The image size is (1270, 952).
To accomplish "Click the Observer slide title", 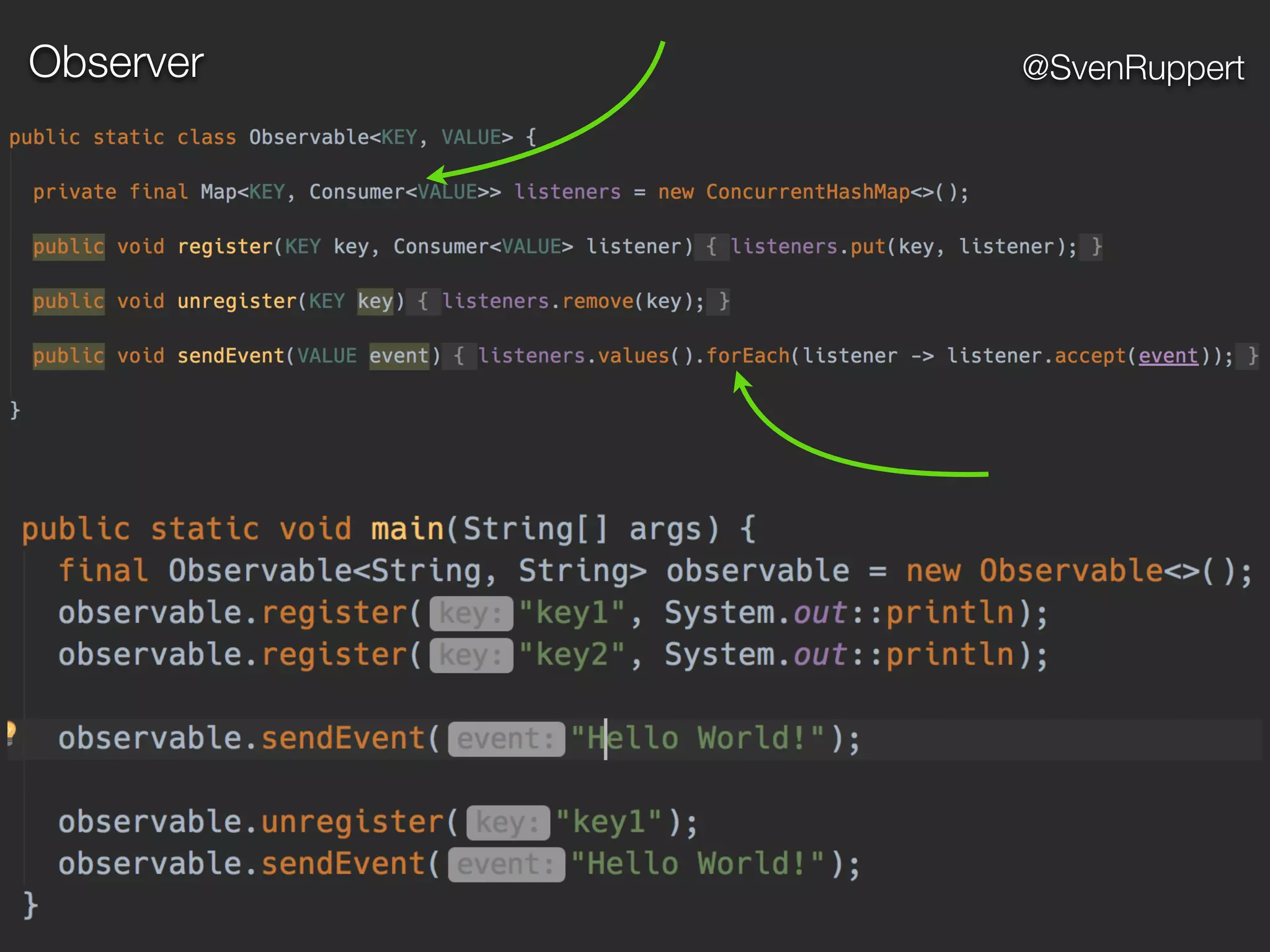I will (x=116, y=62).
